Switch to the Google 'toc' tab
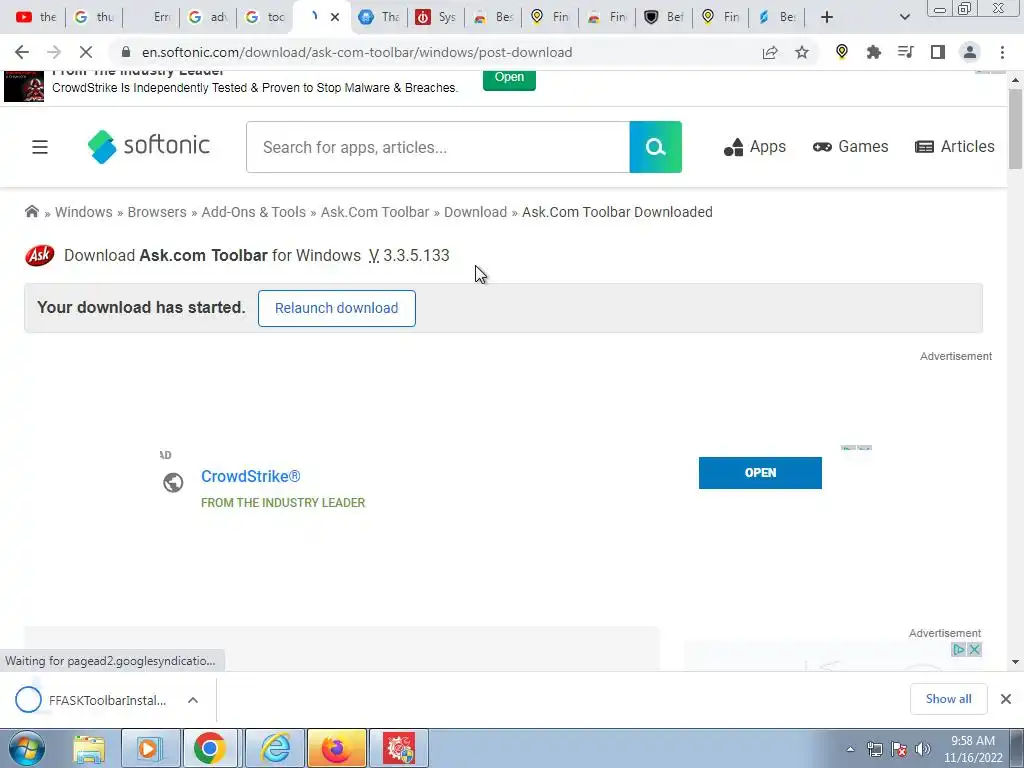The height and width of the screenshot is (768, 1024). point(265,17)
